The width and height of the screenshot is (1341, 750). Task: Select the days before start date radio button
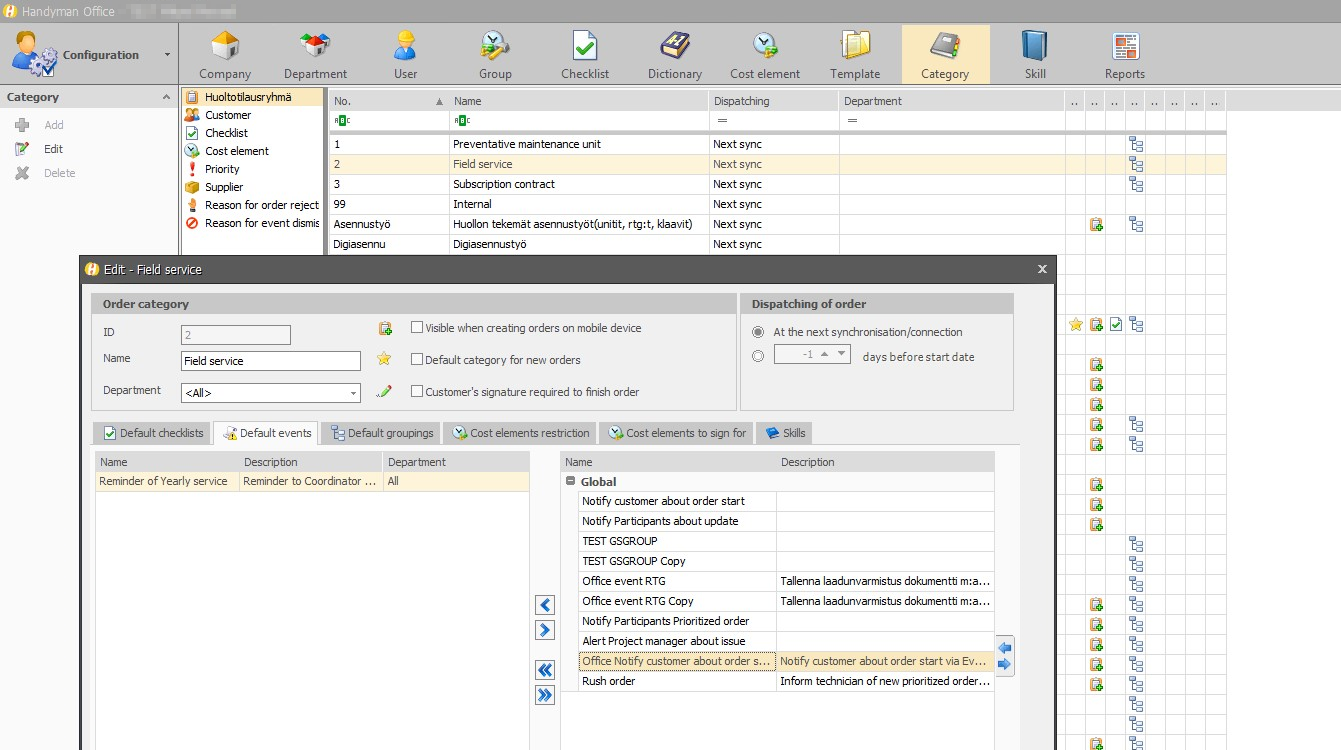(x=758, y=356)
